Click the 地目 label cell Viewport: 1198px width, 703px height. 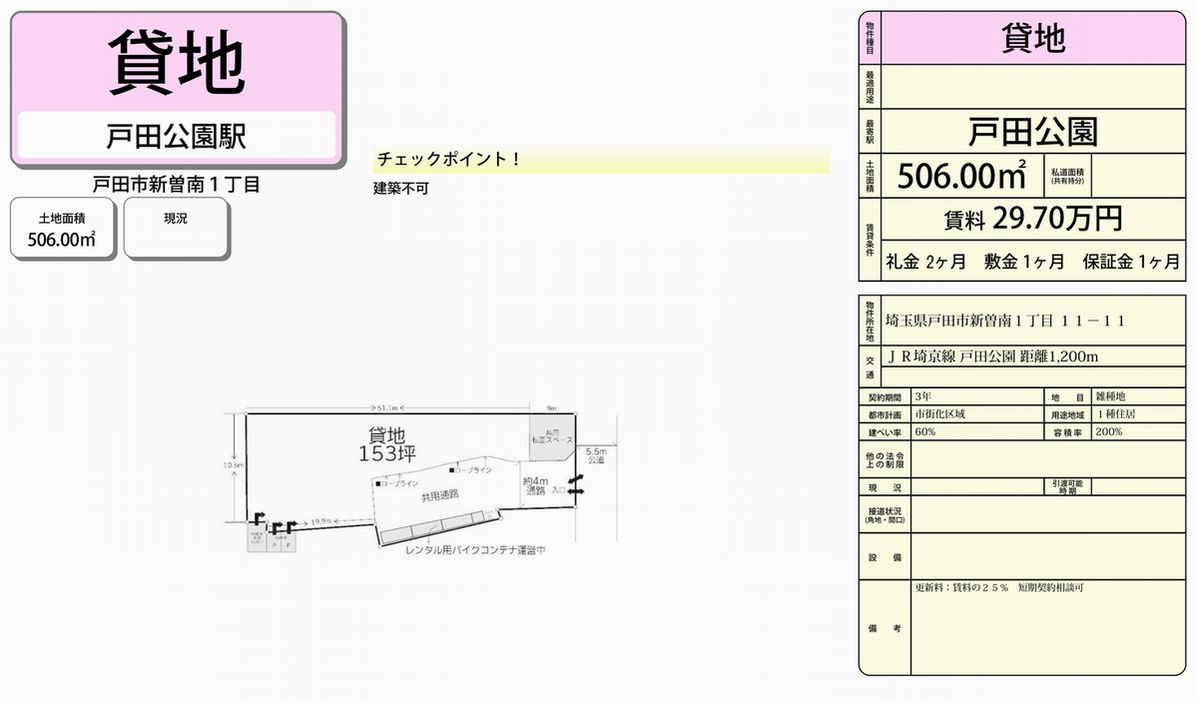1068,397
